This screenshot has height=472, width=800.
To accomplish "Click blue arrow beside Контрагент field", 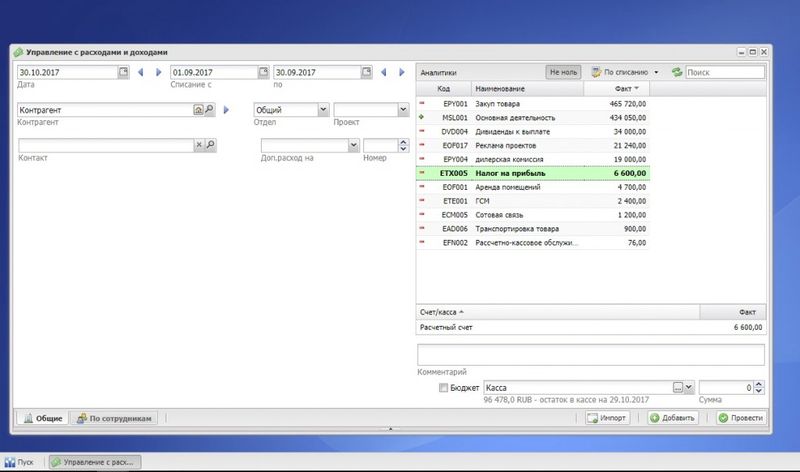I will [226, 110].
